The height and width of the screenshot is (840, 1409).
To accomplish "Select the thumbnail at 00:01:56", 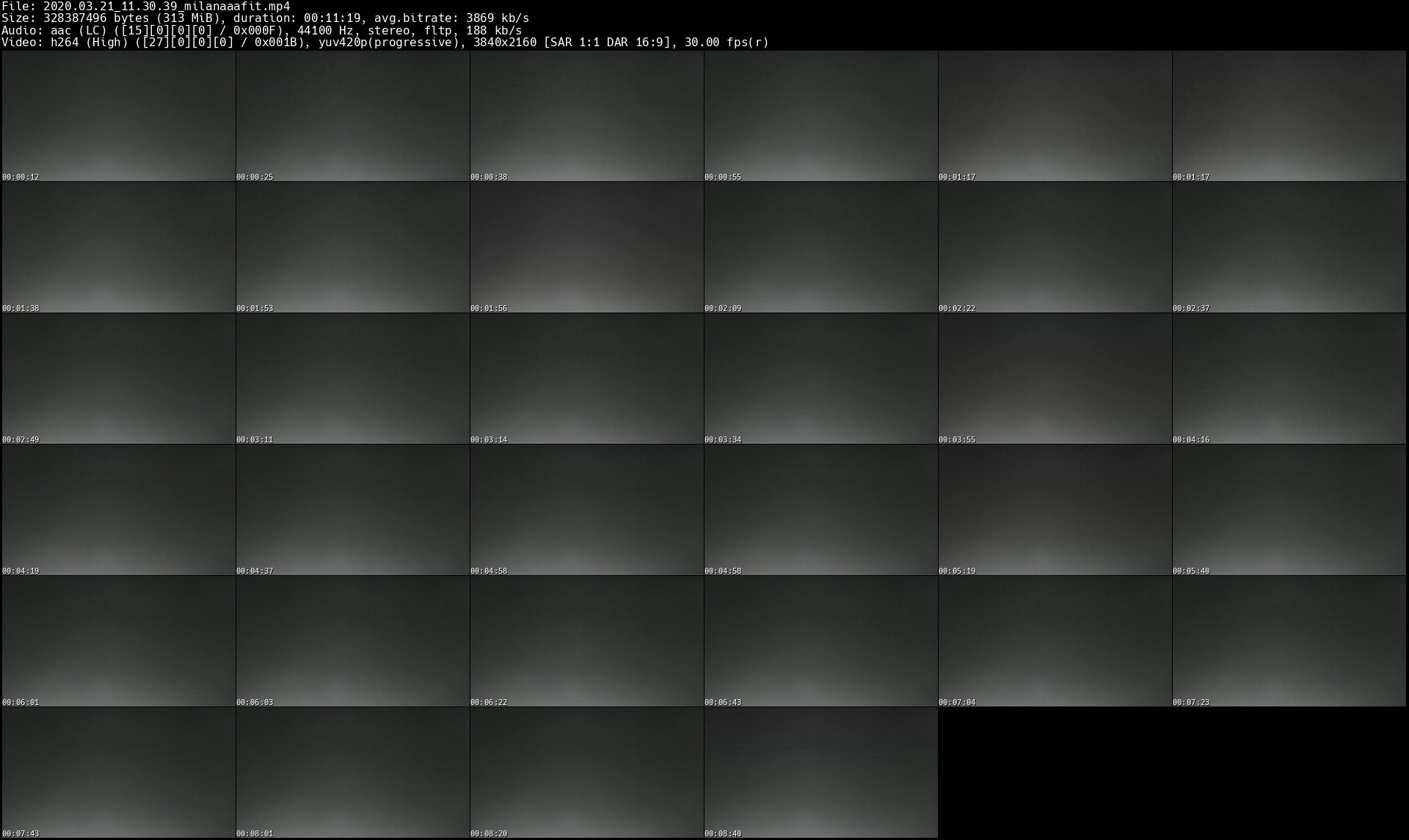I will tap(587, 247).
